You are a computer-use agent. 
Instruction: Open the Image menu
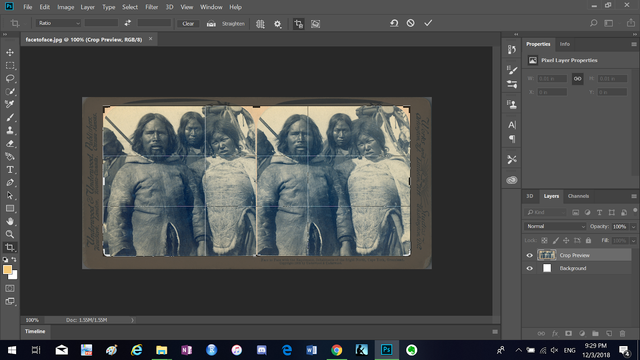click(65, 7)
